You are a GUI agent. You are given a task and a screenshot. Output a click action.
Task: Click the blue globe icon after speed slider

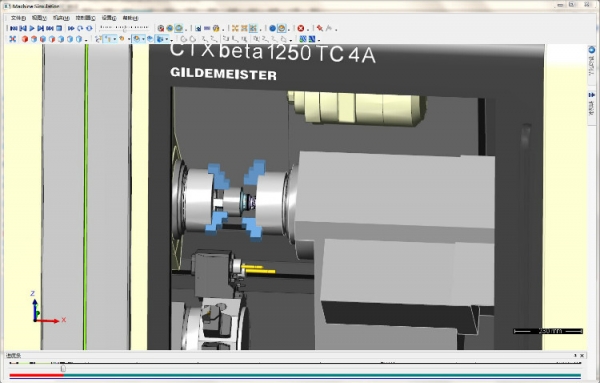coord(170,28)
